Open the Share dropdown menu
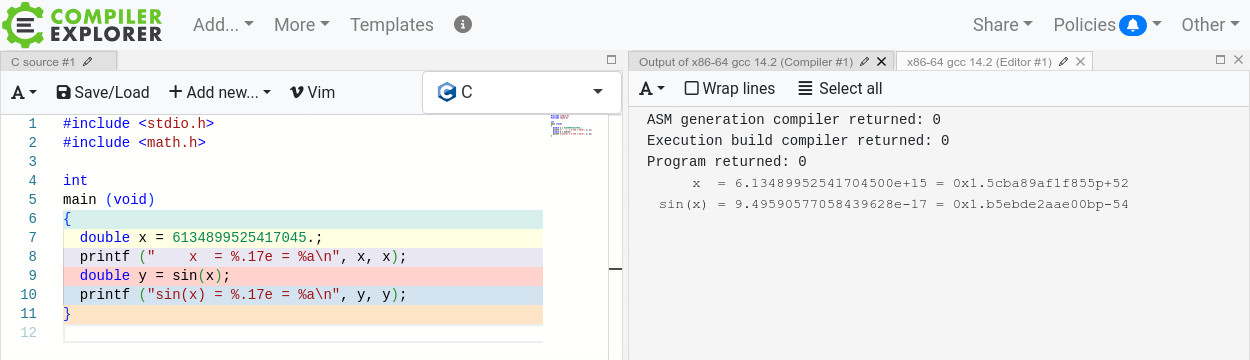 click(x=1003, y=25)
